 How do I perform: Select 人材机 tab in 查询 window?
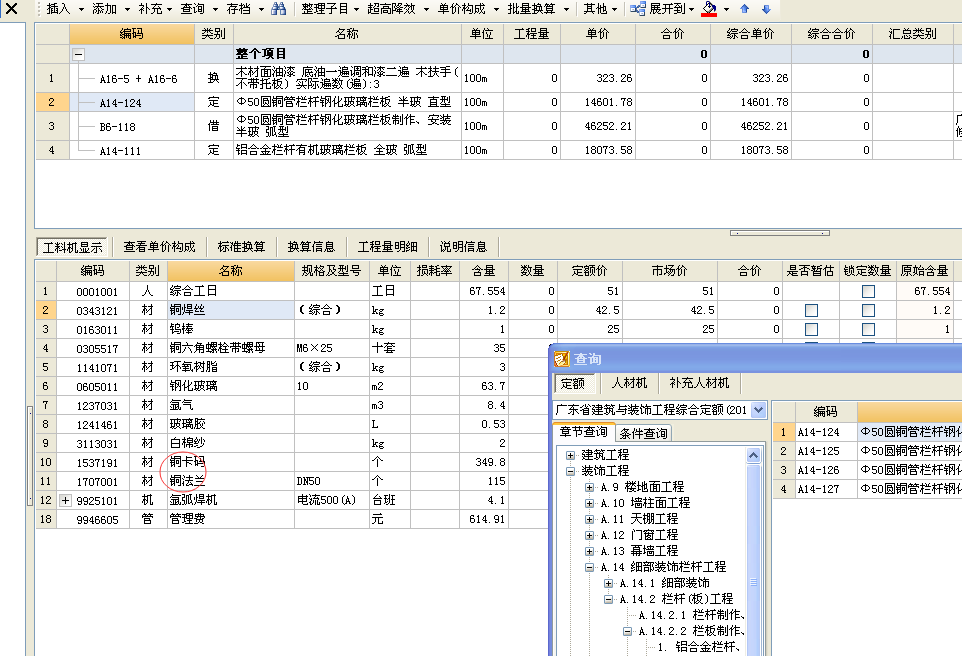[629, 383]
